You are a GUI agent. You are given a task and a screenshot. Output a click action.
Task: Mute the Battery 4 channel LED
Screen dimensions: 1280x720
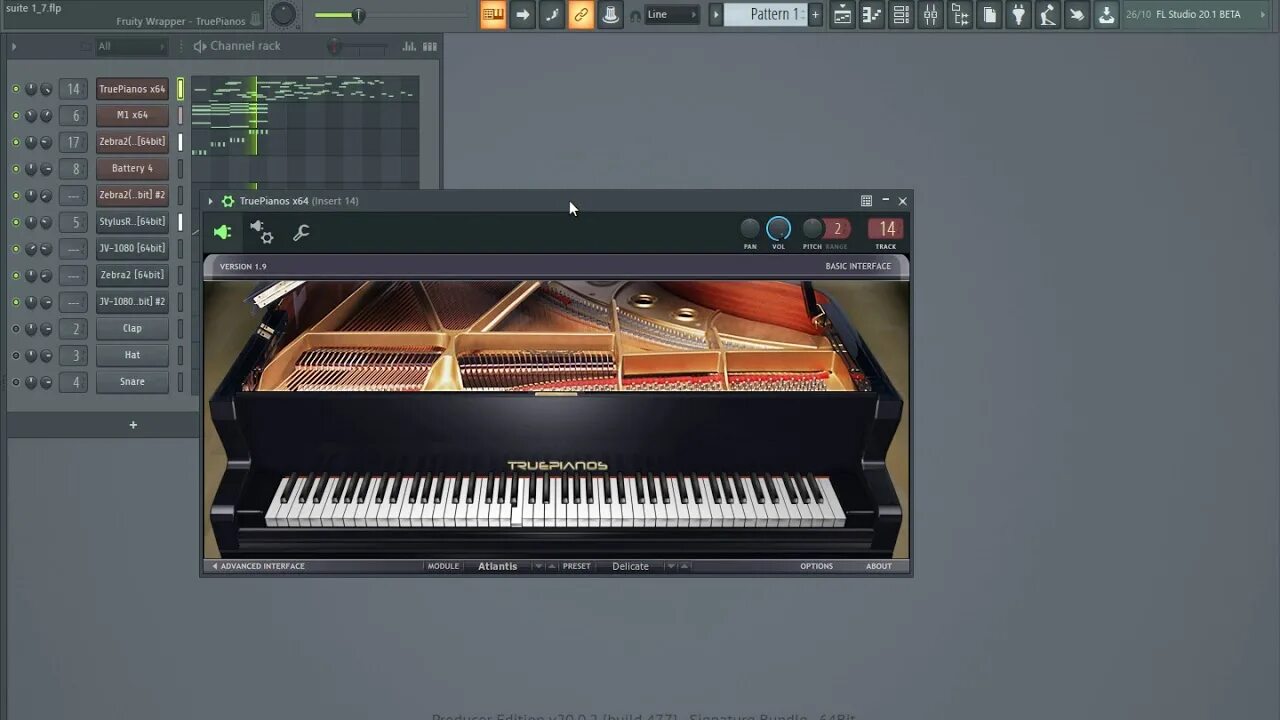tap(15, 169)
